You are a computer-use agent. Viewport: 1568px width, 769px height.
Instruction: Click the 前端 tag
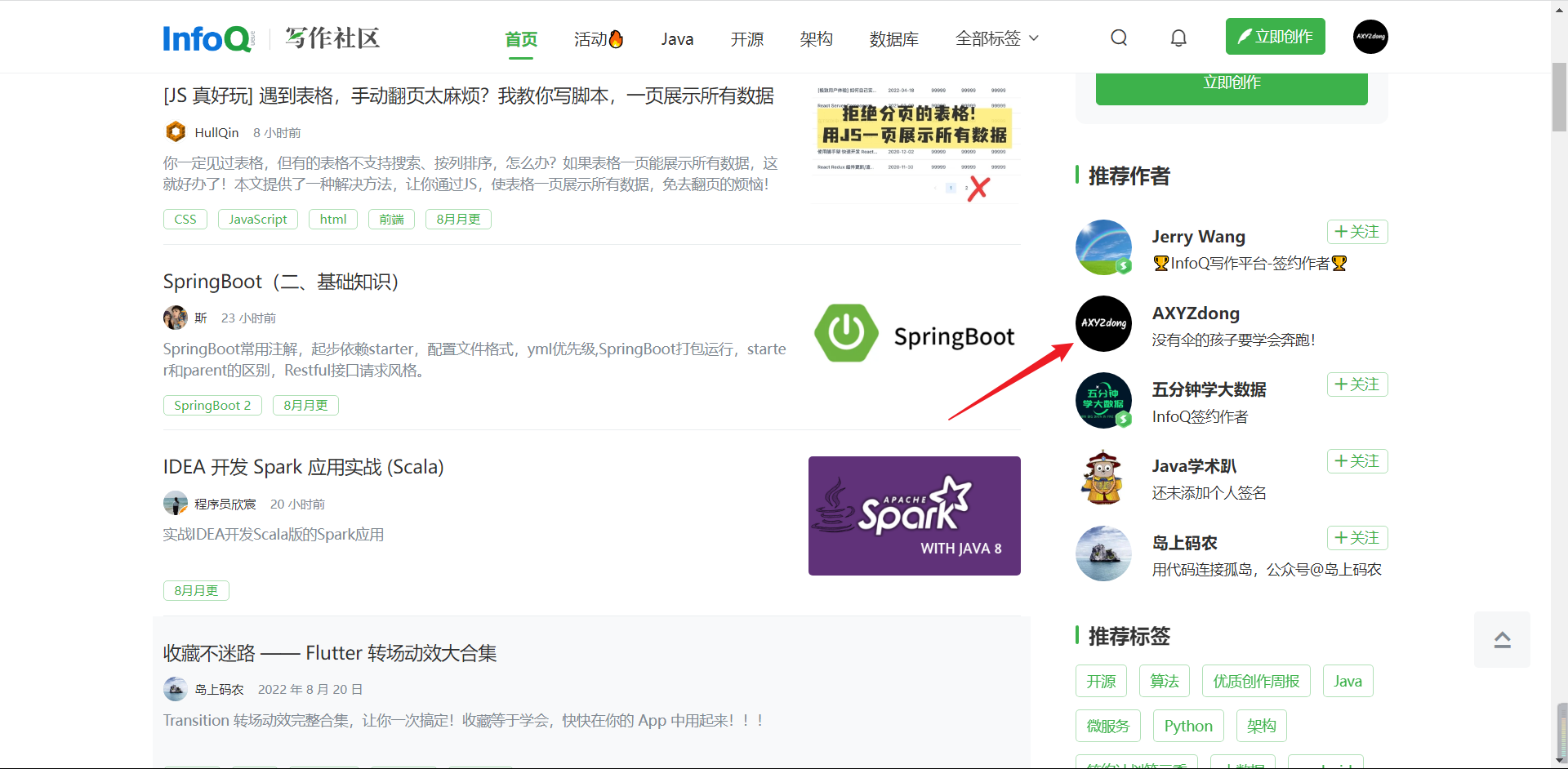(392, 219)
